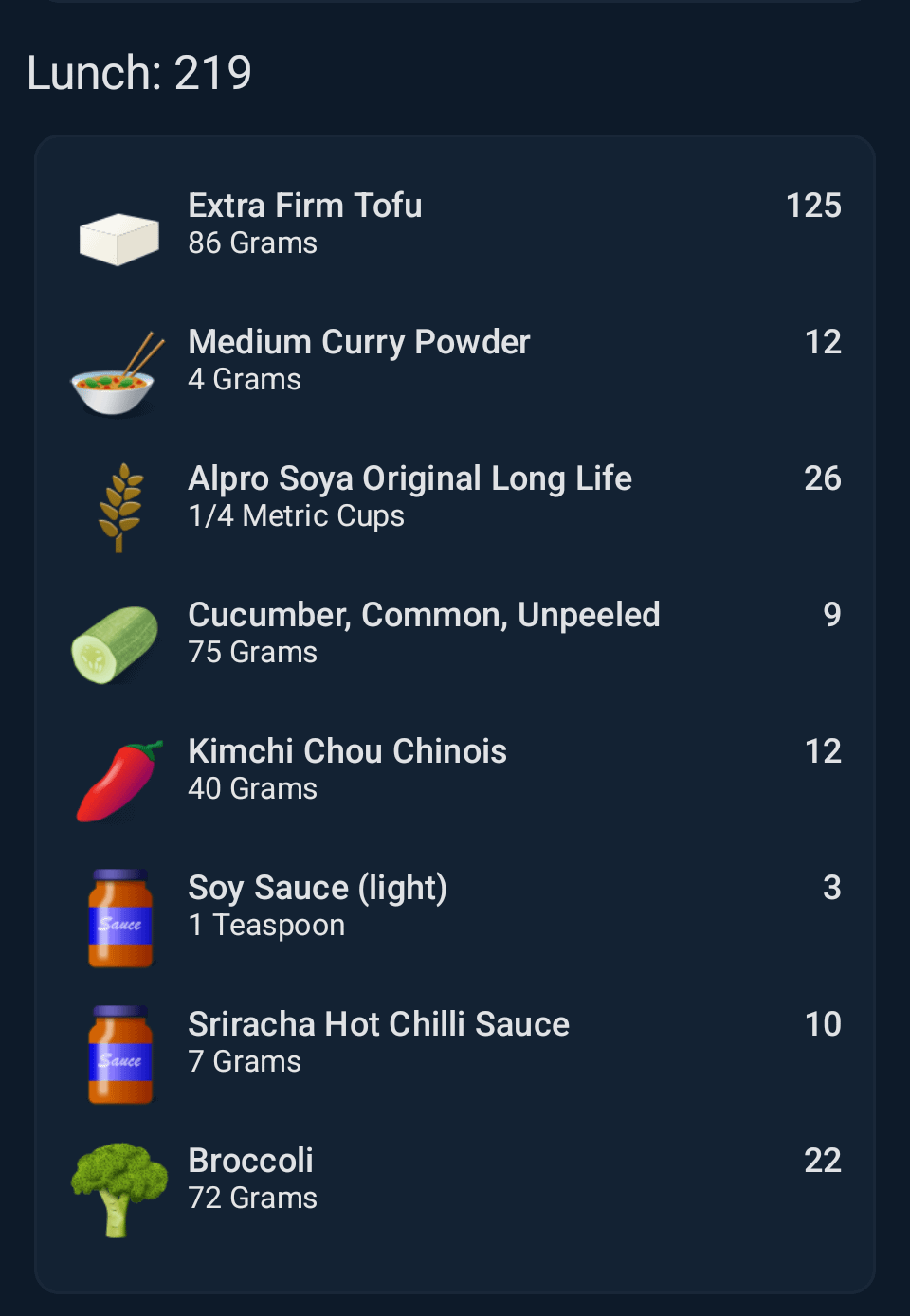
Task: Open the Extra Firm Tofu entry
Action: point(304,206)
